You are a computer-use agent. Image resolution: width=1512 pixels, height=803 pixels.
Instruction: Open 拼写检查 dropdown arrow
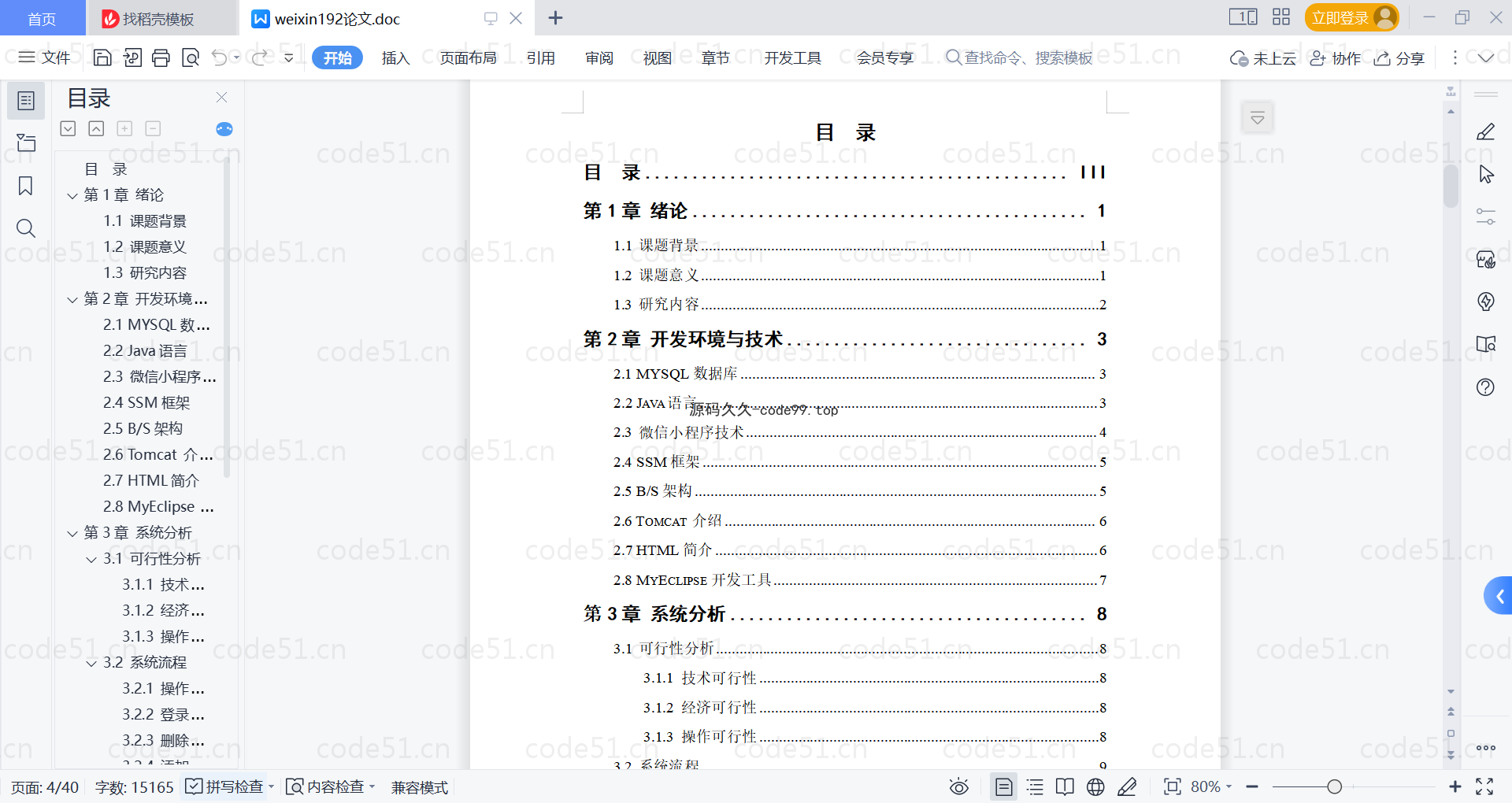pos(272,786)
